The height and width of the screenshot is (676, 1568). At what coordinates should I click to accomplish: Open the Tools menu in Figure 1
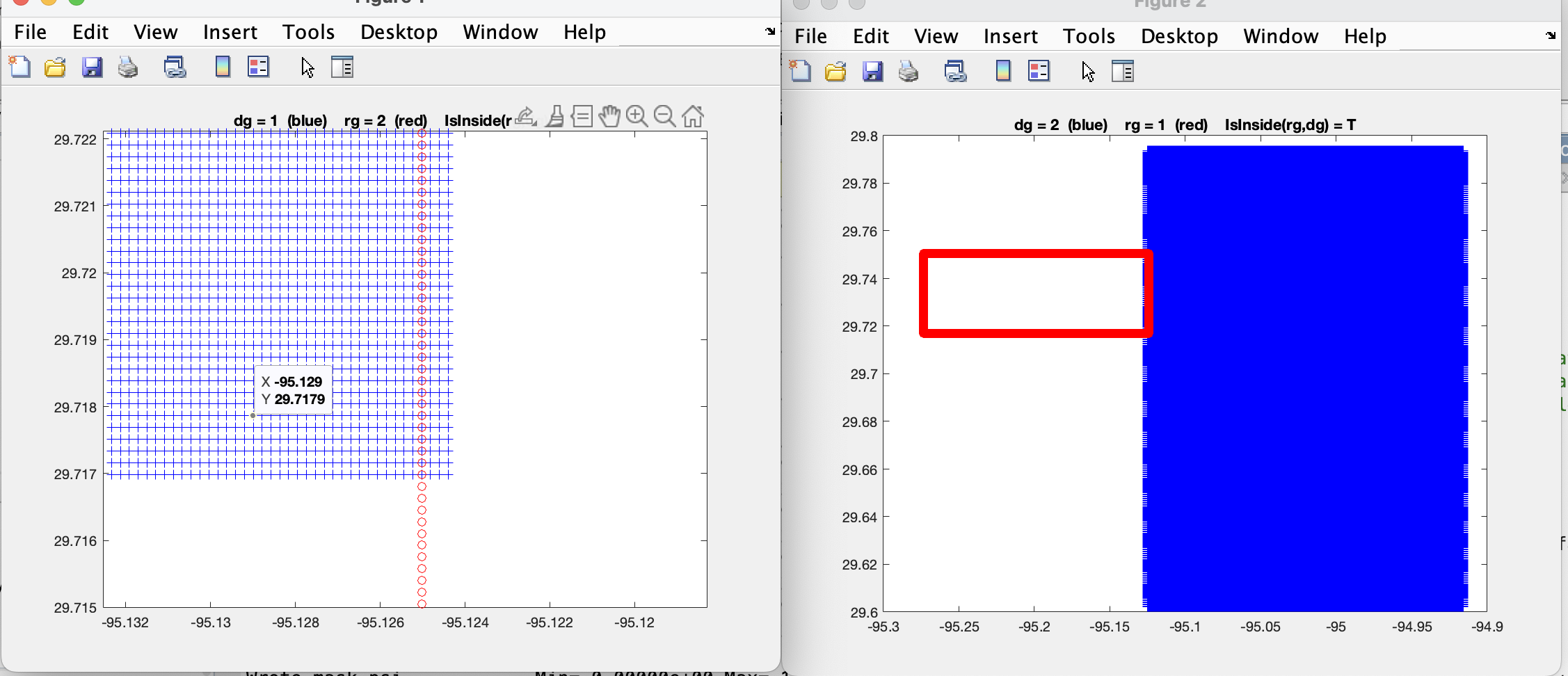308,32
